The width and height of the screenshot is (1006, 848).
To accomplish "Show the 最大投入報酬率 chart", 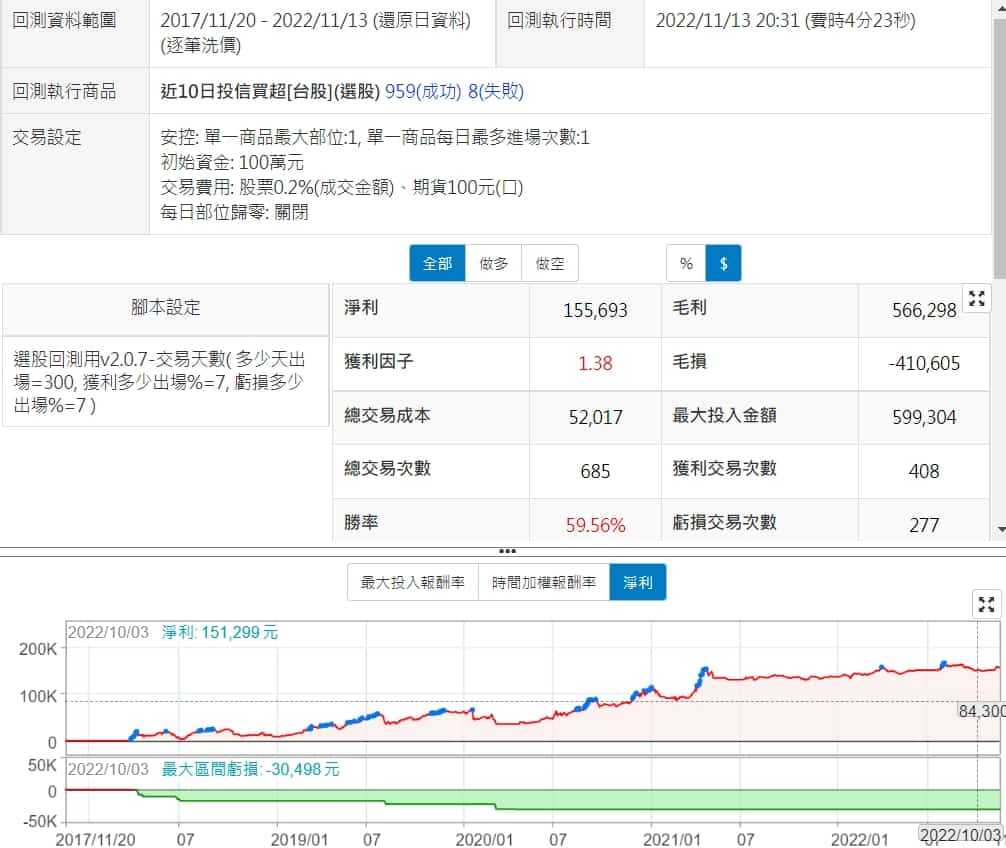I will 413,582.
